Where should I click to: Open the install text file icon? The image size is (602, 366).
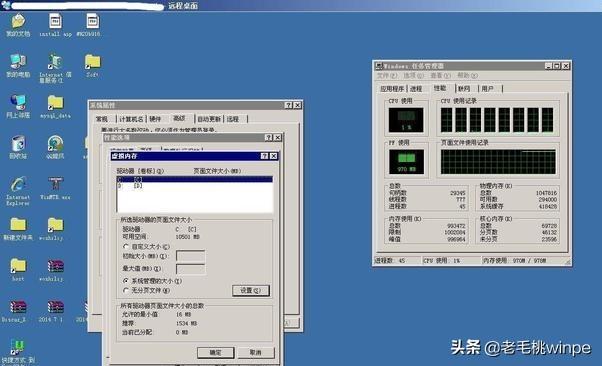55,22
